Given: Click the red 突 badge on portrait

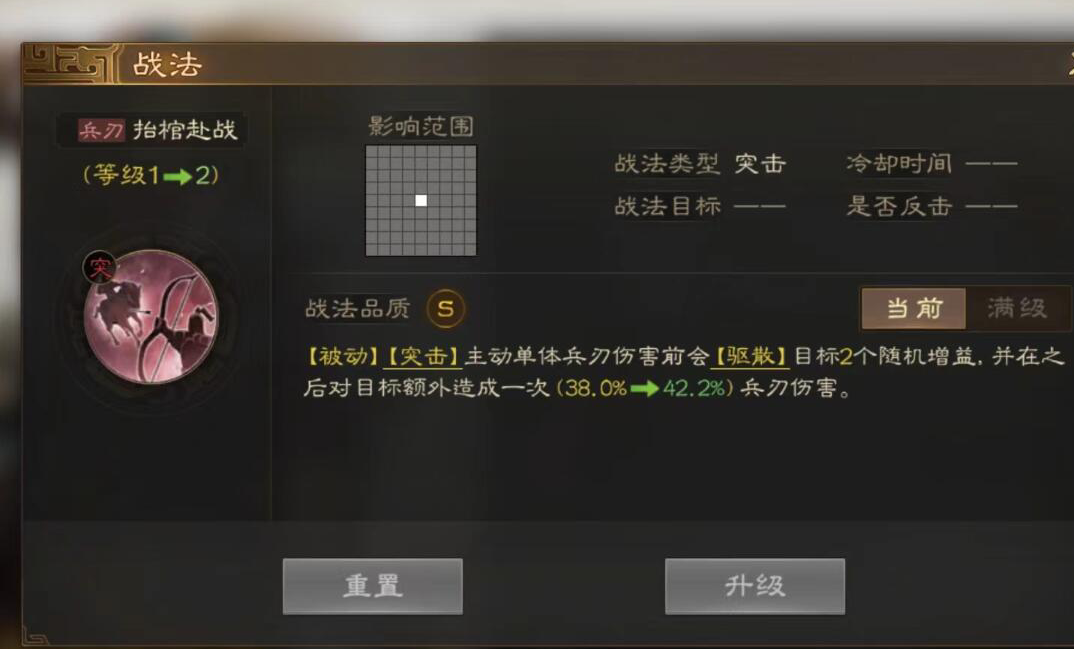Looking at the screenshot, I should pos(100,267).
